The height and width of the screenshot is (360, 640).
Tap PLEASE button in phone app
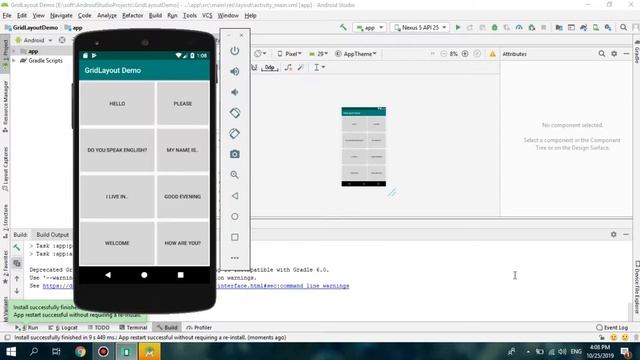(183, 103)
